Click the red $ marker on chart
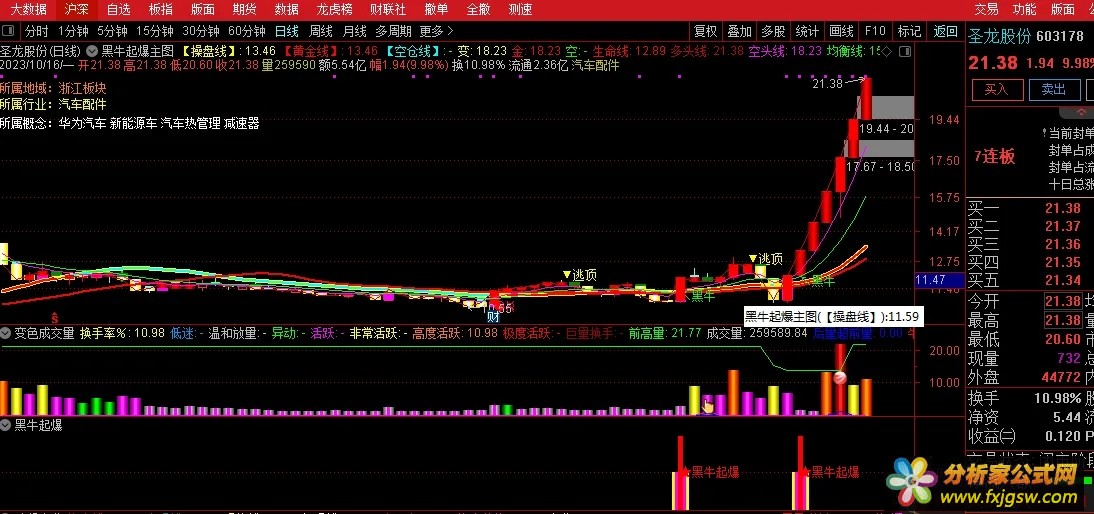Image resolution: width=1094 pixels, height=514 pixels. point(54,318)
